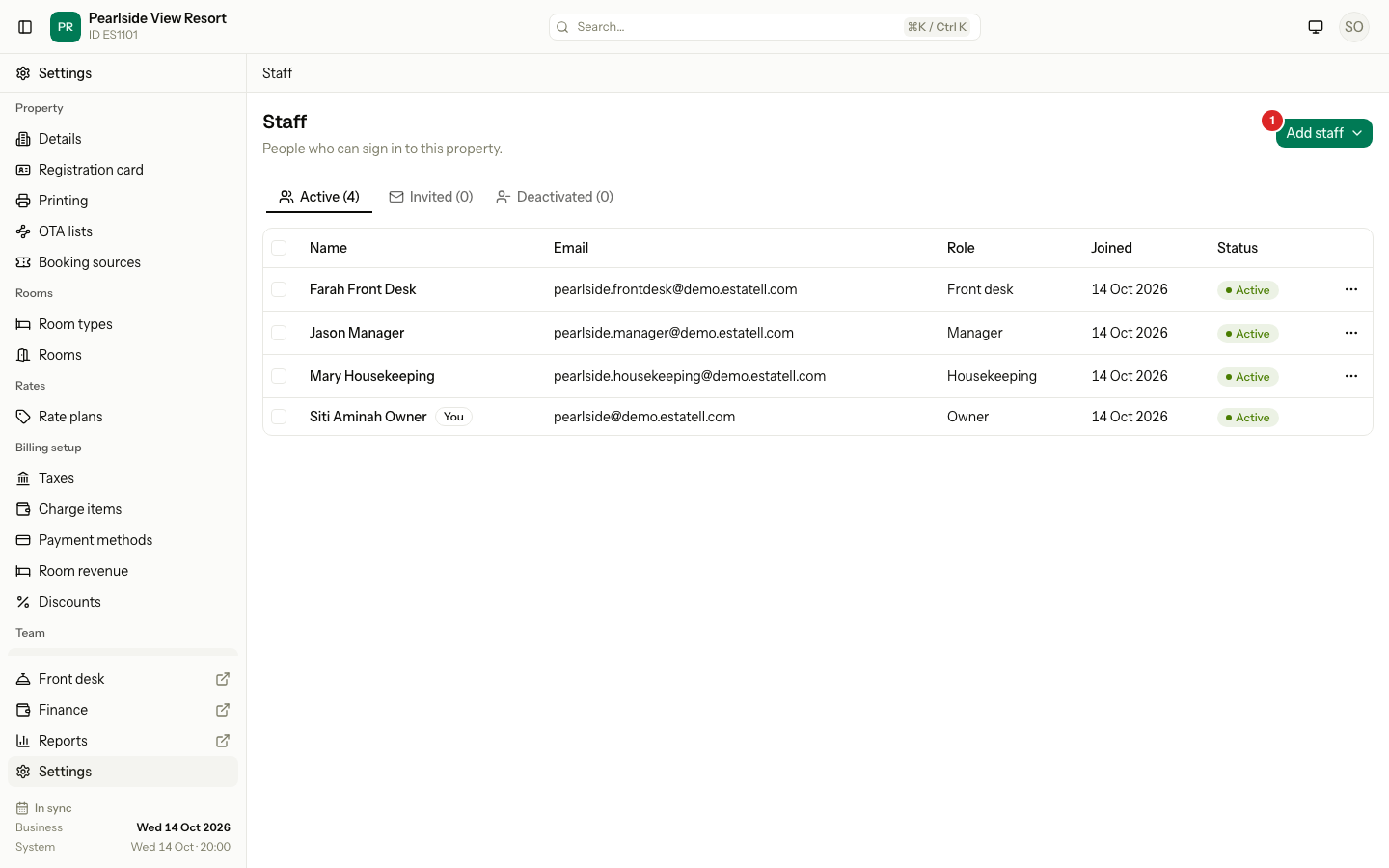Toggle the select-all checkbox in table header
This screenshot has height=868, width=1389.
(x=279, y=248)
